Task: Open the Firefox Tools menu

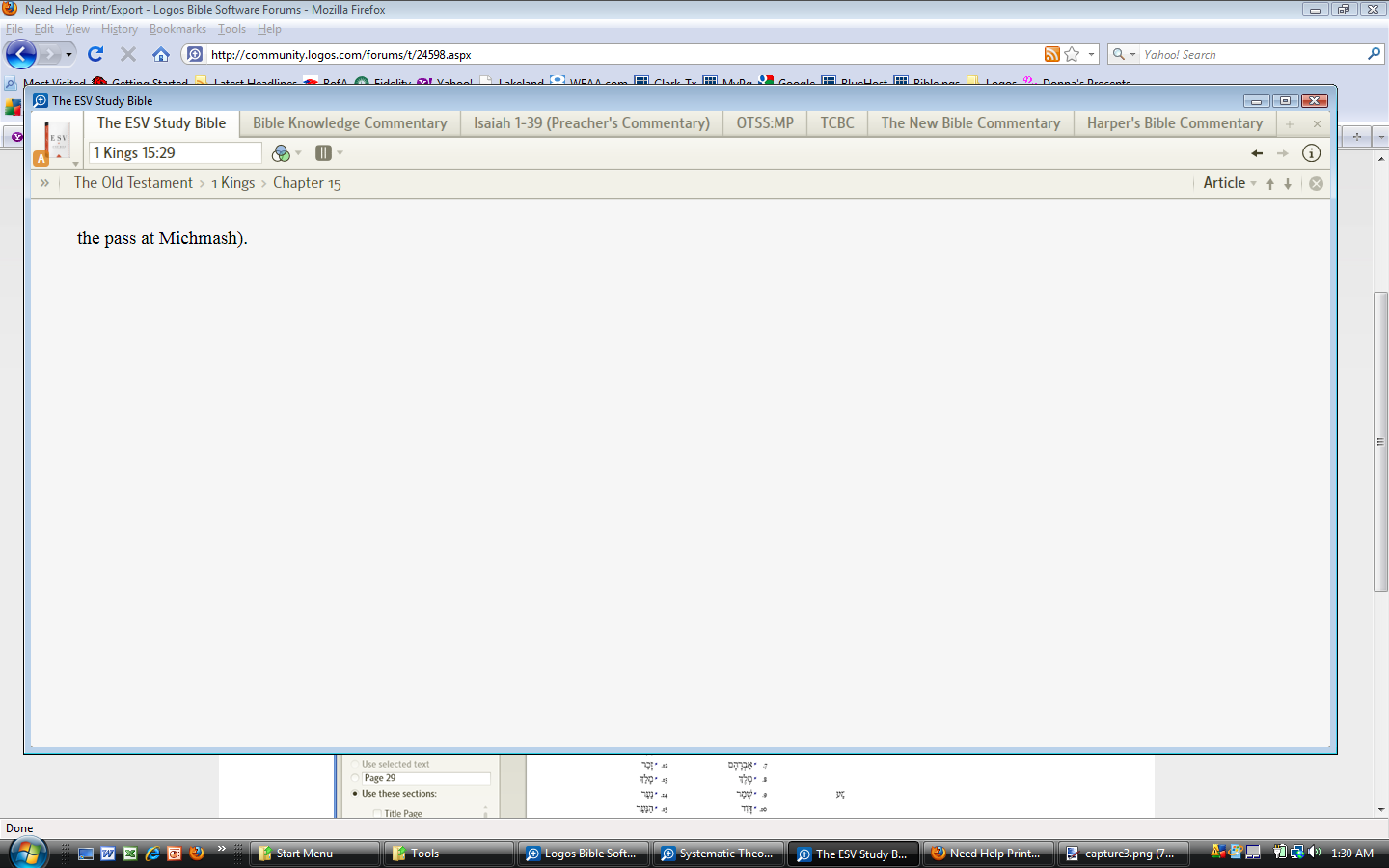Action: tap(231, 29)
